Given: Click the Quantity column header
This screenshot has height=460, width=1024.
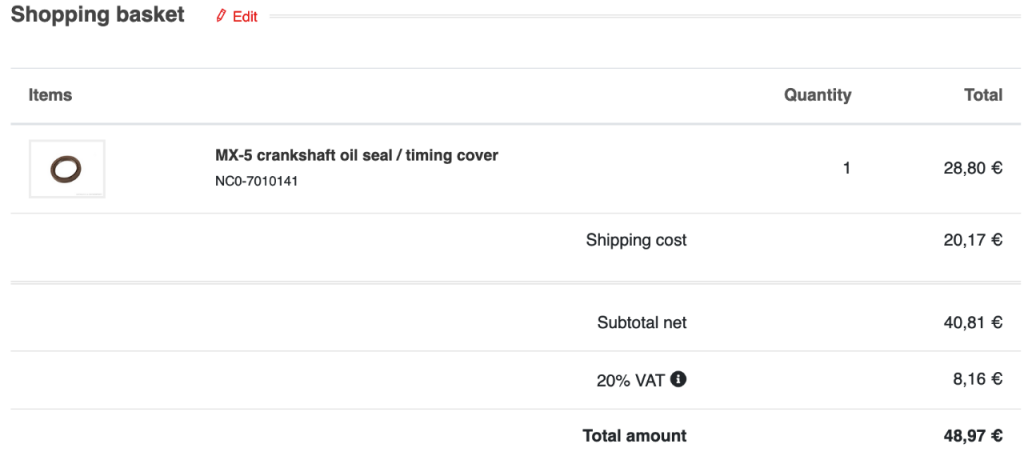Looking at the screenshot, I should click(x=818, y=95).
